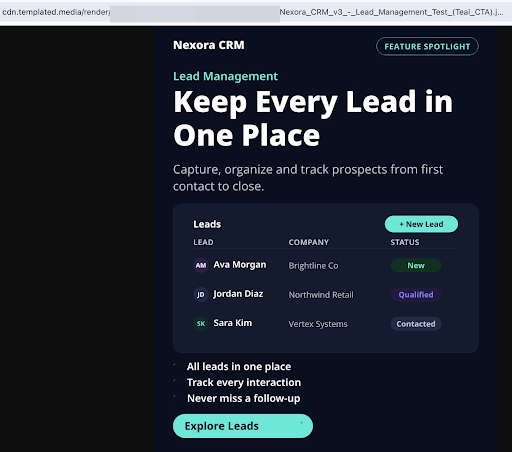Click the Nexora CRM logo text
The width and height of the screenshot is (512, 452).
209,45
